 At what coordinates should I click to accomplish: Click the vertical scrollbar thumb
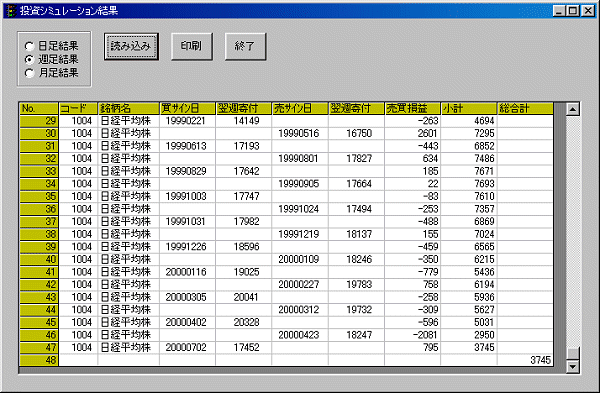pyautogui.click(x=573, y=353)
